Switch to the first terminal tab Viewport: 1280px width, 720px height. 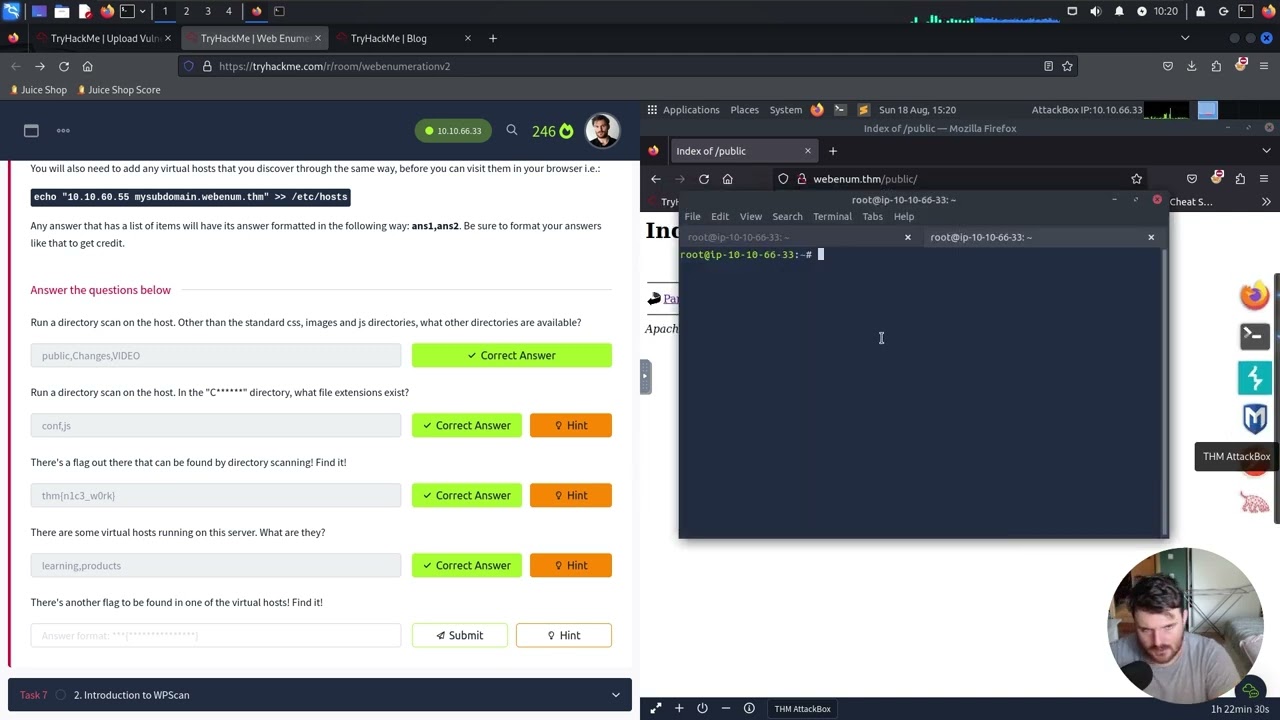click(800, 237)
